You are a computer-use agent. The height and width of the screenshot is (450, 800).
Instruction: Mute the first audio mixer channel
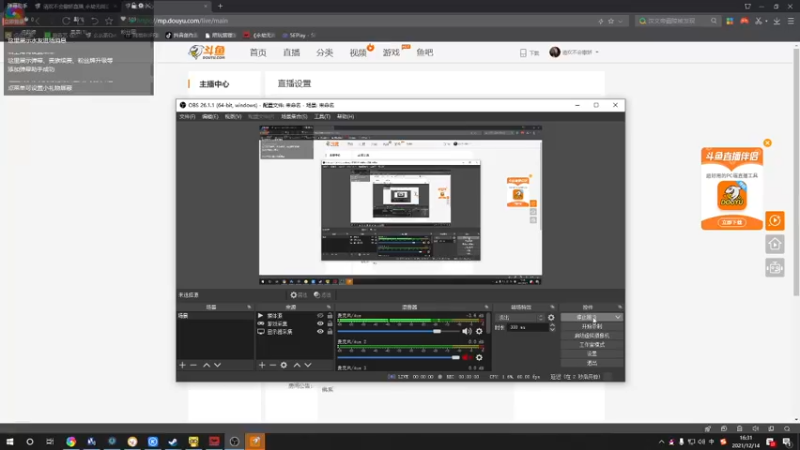click(x=467, y=332)
